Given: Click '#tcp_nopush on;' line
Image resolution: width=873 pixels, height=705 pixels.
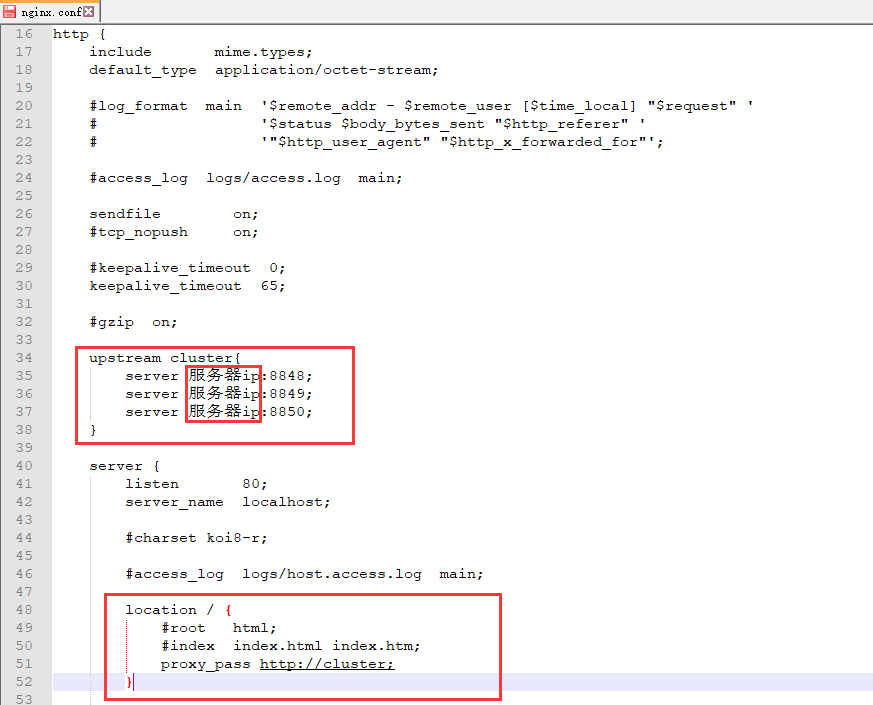Looking at the screenshot, I should click(174, 232).
